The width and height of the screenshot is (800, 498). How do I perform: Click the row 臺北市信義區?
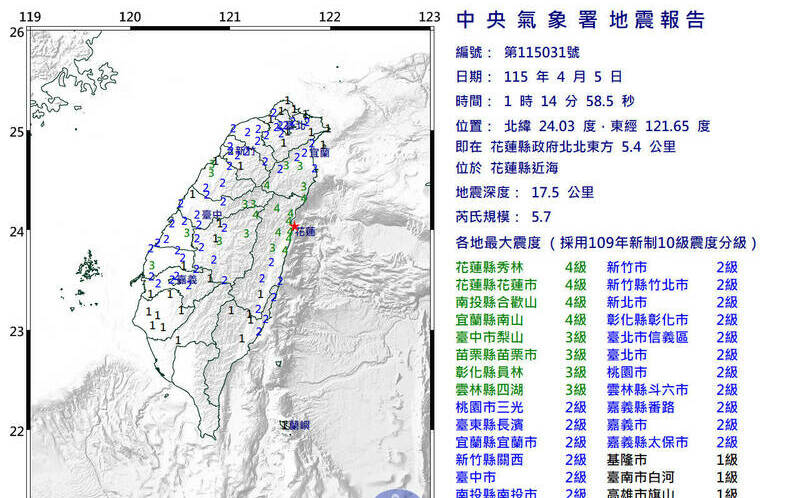click(x=672, y=337)
